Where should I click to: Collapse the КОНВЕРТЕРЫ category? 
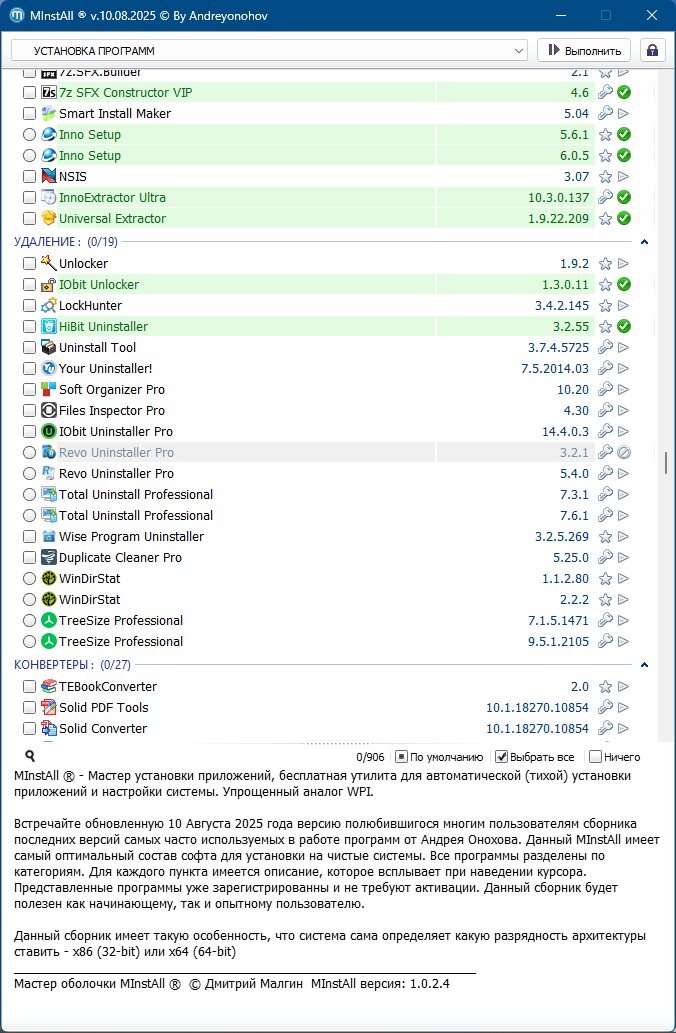click(x=644, y=665)
